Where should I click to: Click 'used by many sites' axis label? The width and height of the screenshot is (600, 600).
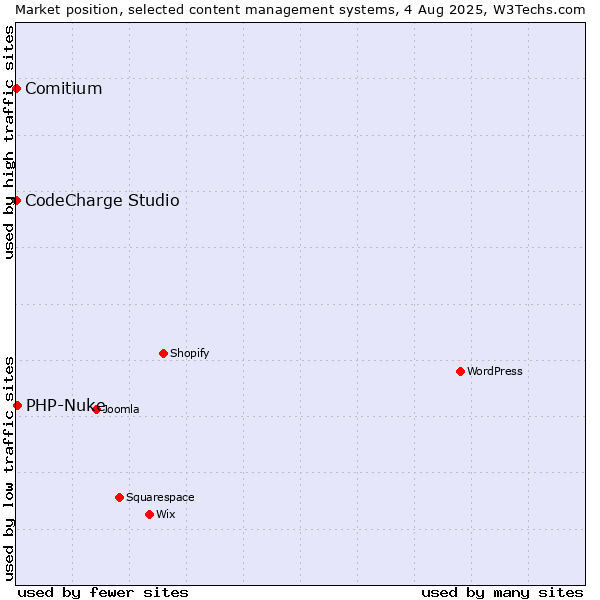pyautogui.click(x=502, y=593)
